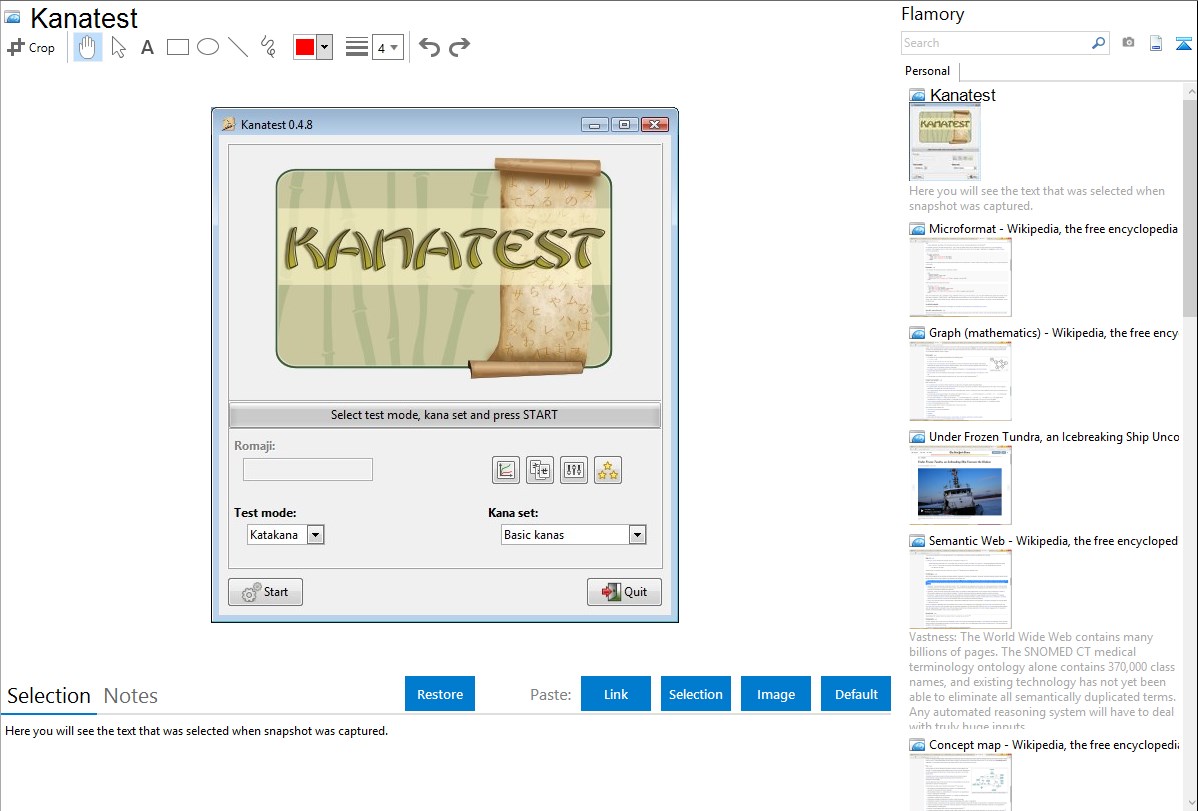Choose the text annotation tool

pos(147,47)
